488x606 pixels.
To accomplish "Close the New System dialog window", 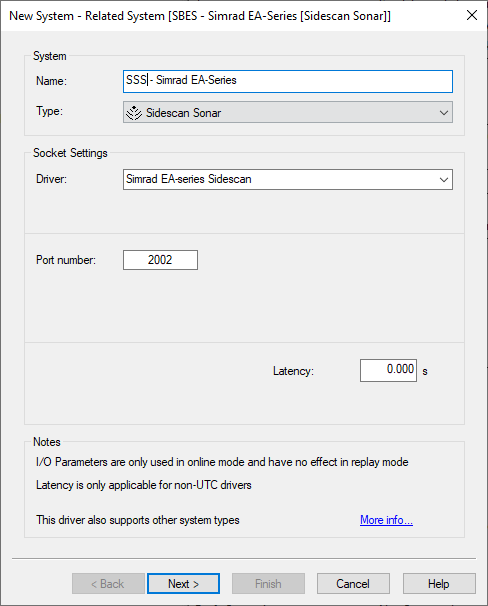I will tap(472, 15).
